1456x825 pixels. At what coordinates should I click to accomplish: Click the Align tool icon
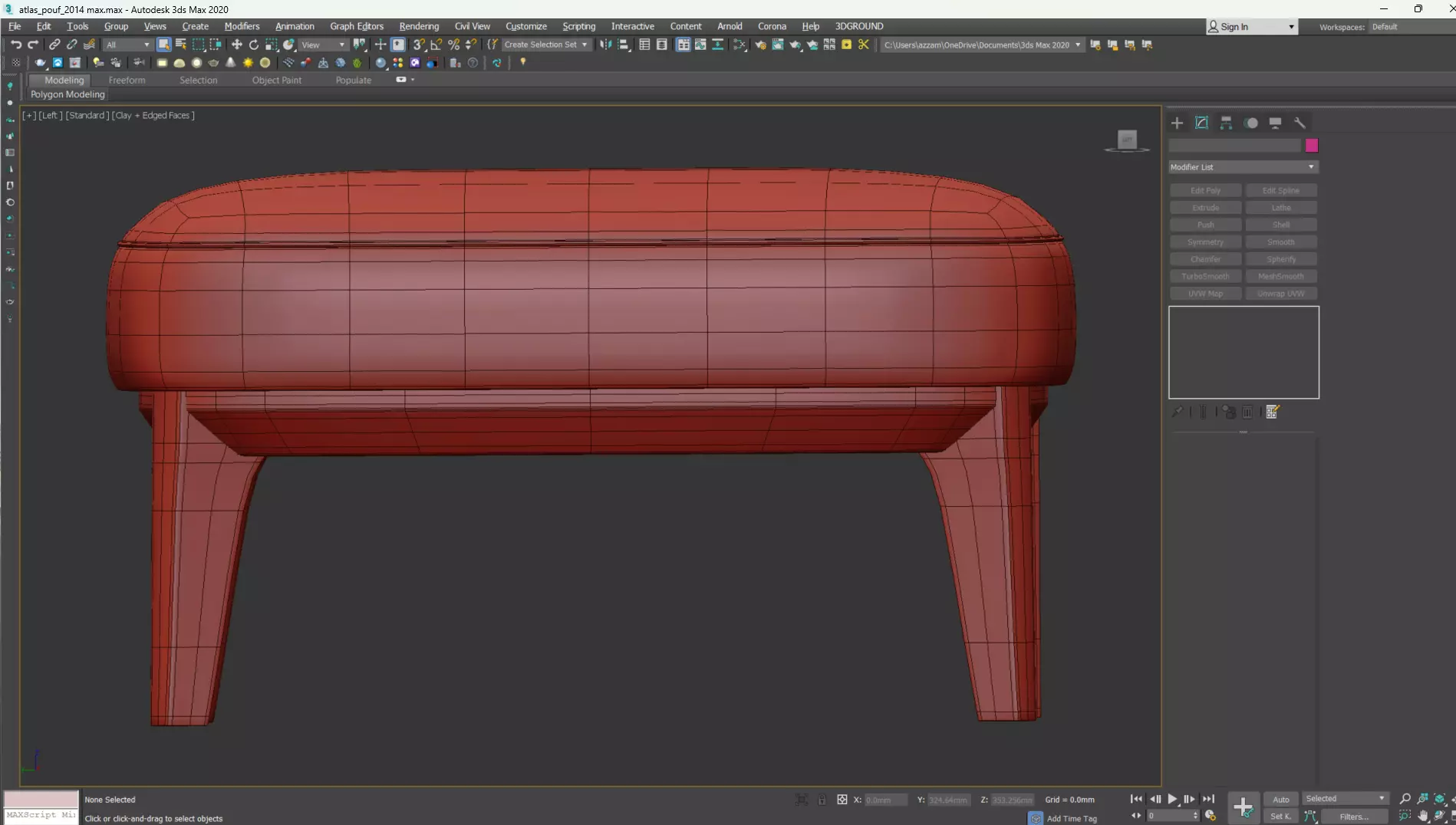(x=624, y=44)
